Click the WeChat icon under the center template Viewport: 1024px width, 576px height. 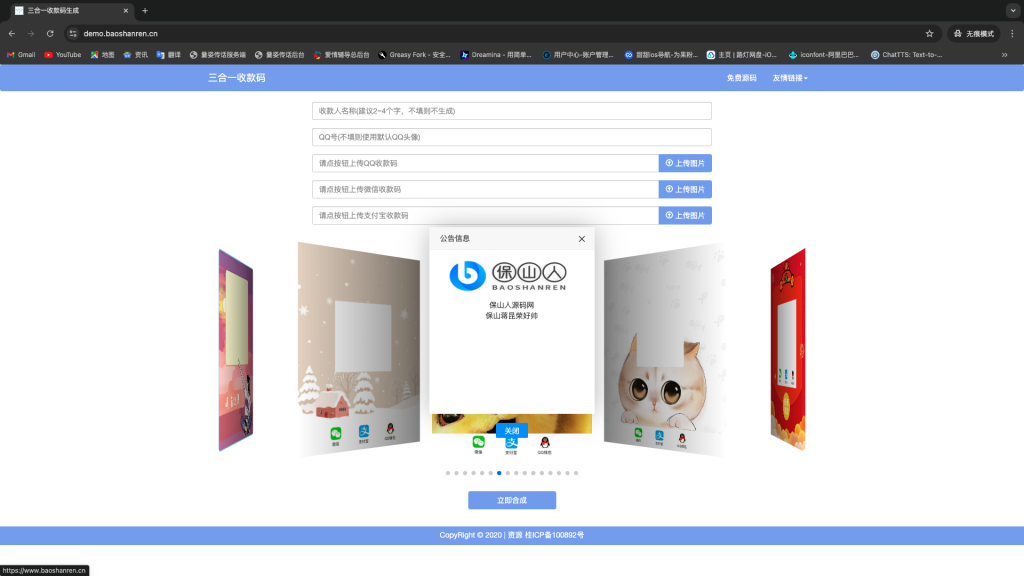coord(479,445)
